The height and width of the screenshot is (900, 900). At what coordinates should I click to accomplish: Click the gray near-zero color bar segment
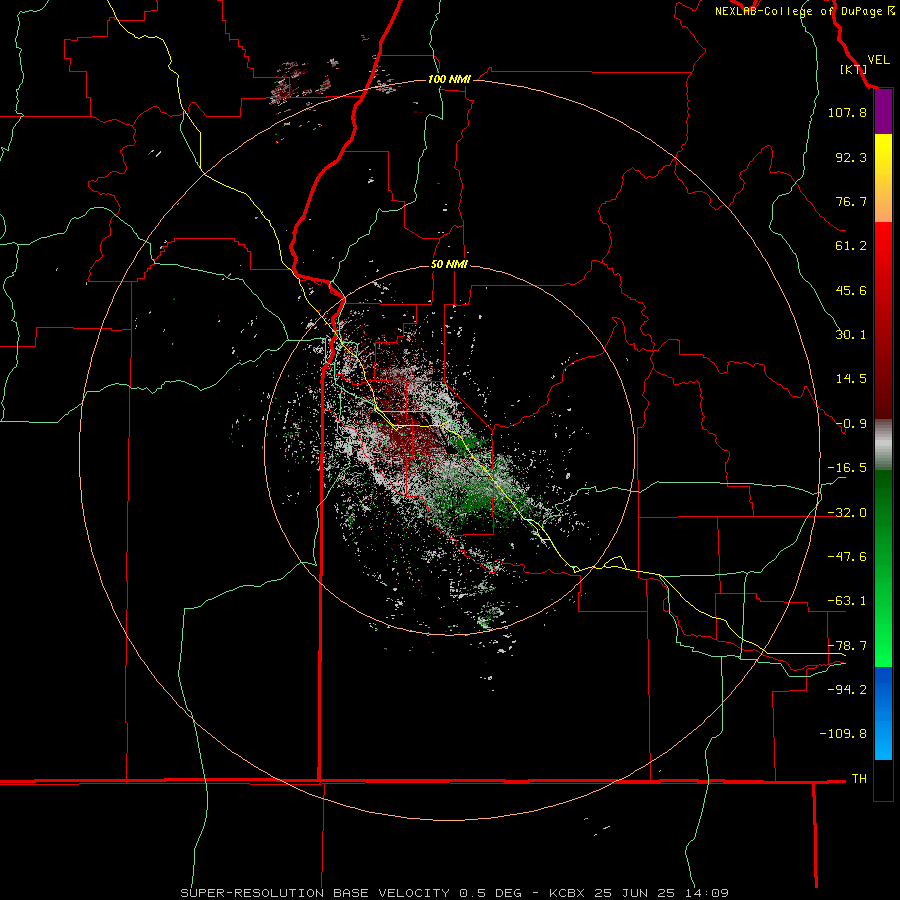(x=883, y=445)
